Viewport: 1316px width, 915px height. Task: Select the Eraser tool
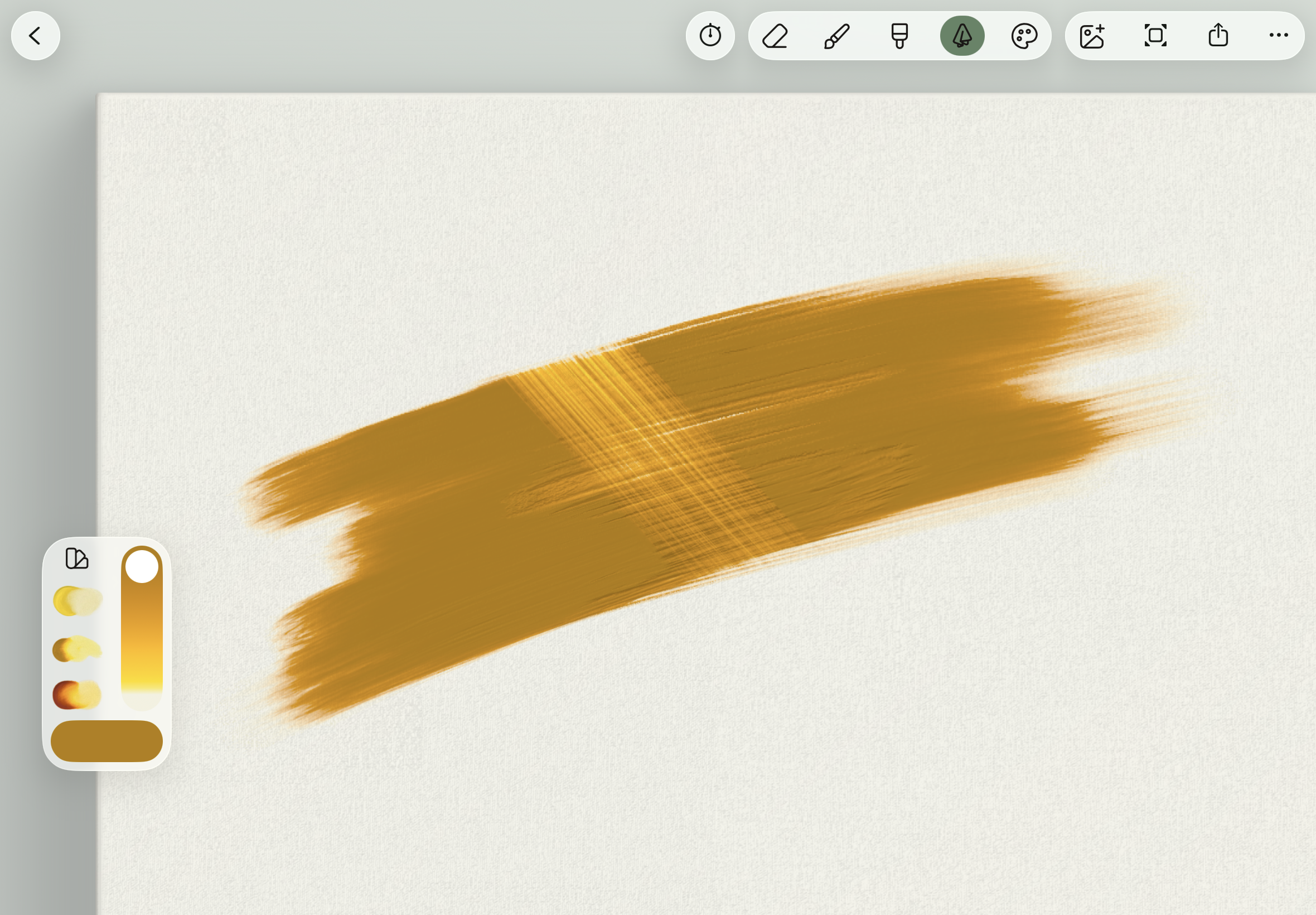pyautogui.click(x=775, y=36)
